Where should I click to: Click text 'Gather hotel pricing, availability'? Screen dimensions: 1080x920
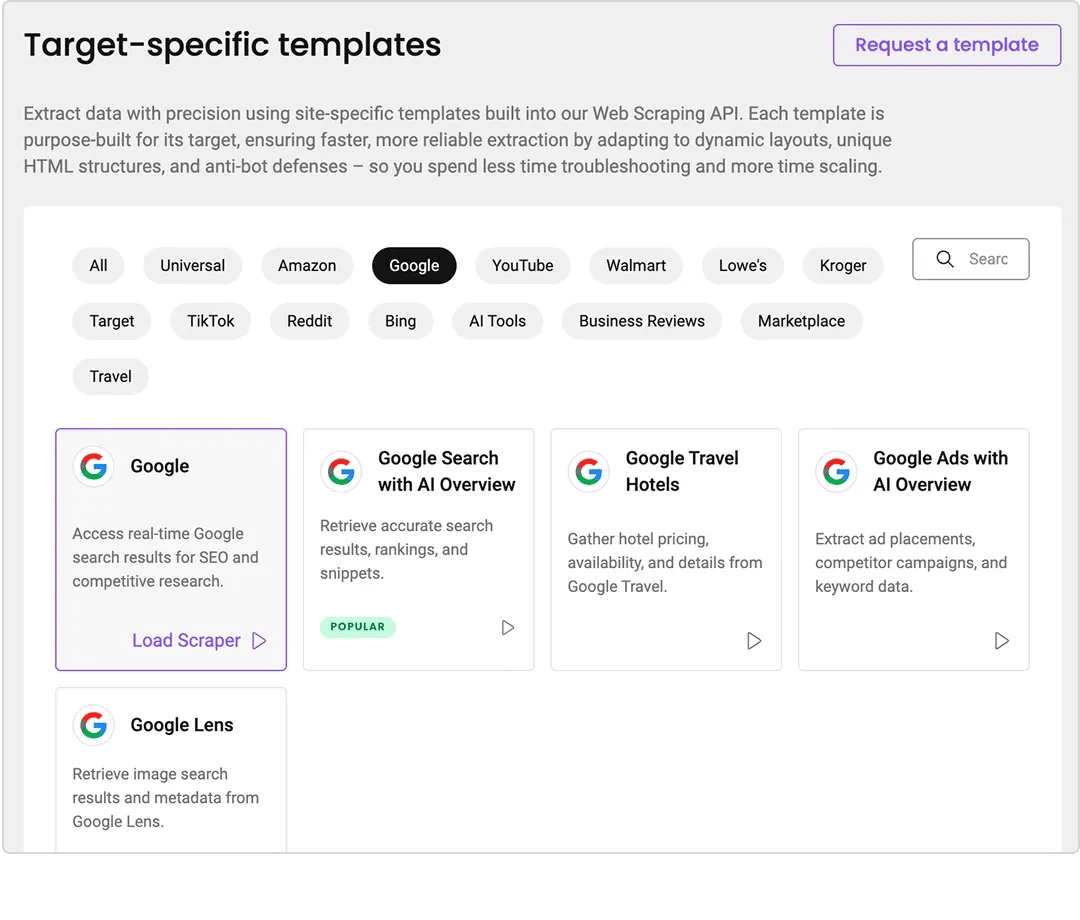pos(665,563)
